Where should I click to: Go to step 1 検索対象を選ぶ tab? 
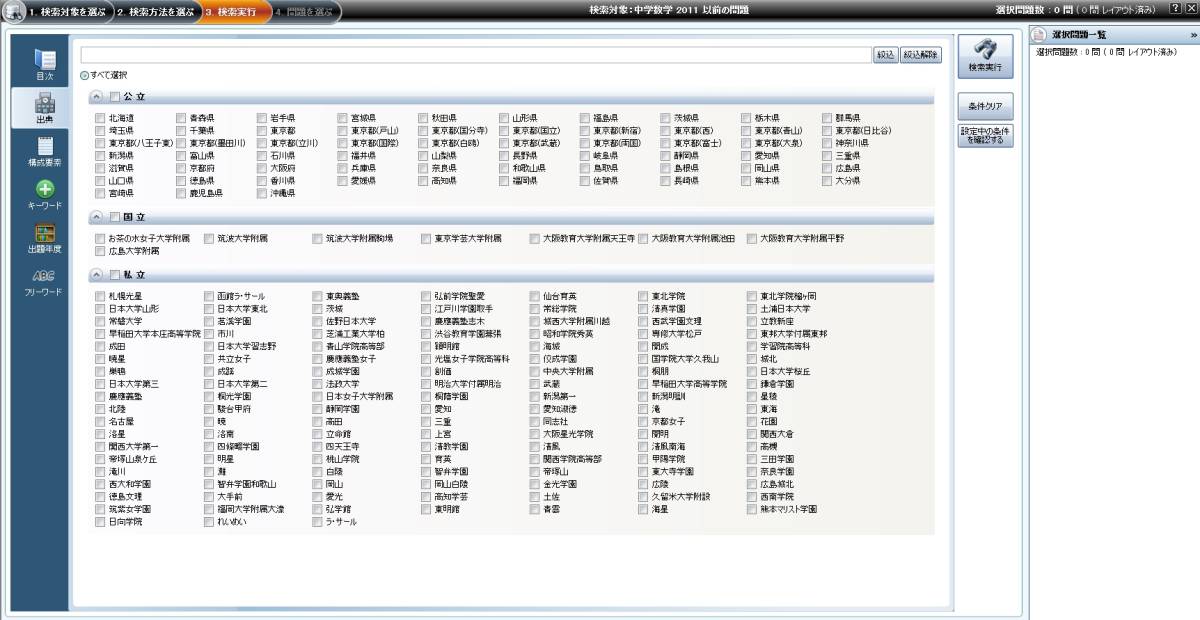(x=60, y=12)
